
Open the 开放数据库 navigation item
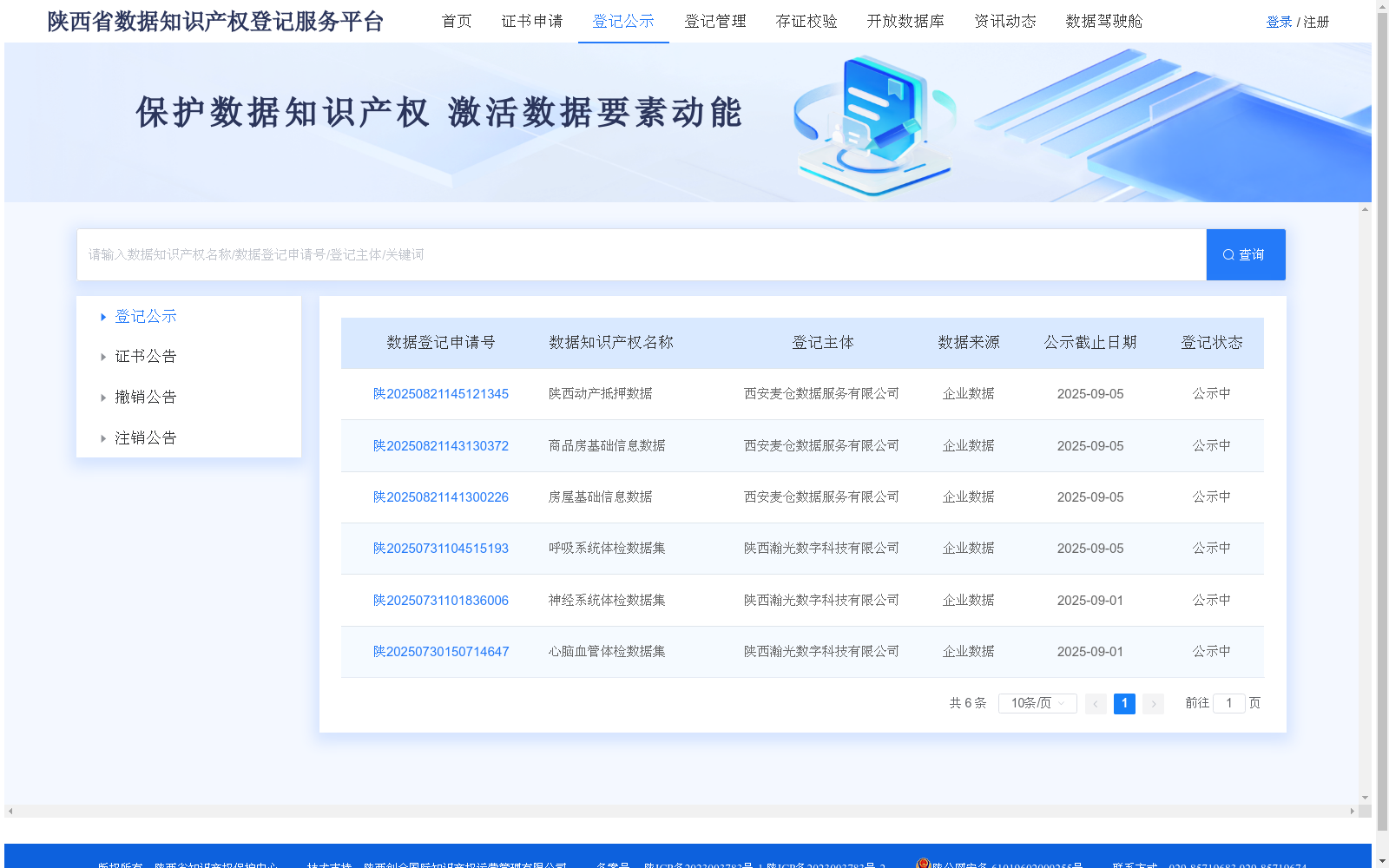pos(905,22)
